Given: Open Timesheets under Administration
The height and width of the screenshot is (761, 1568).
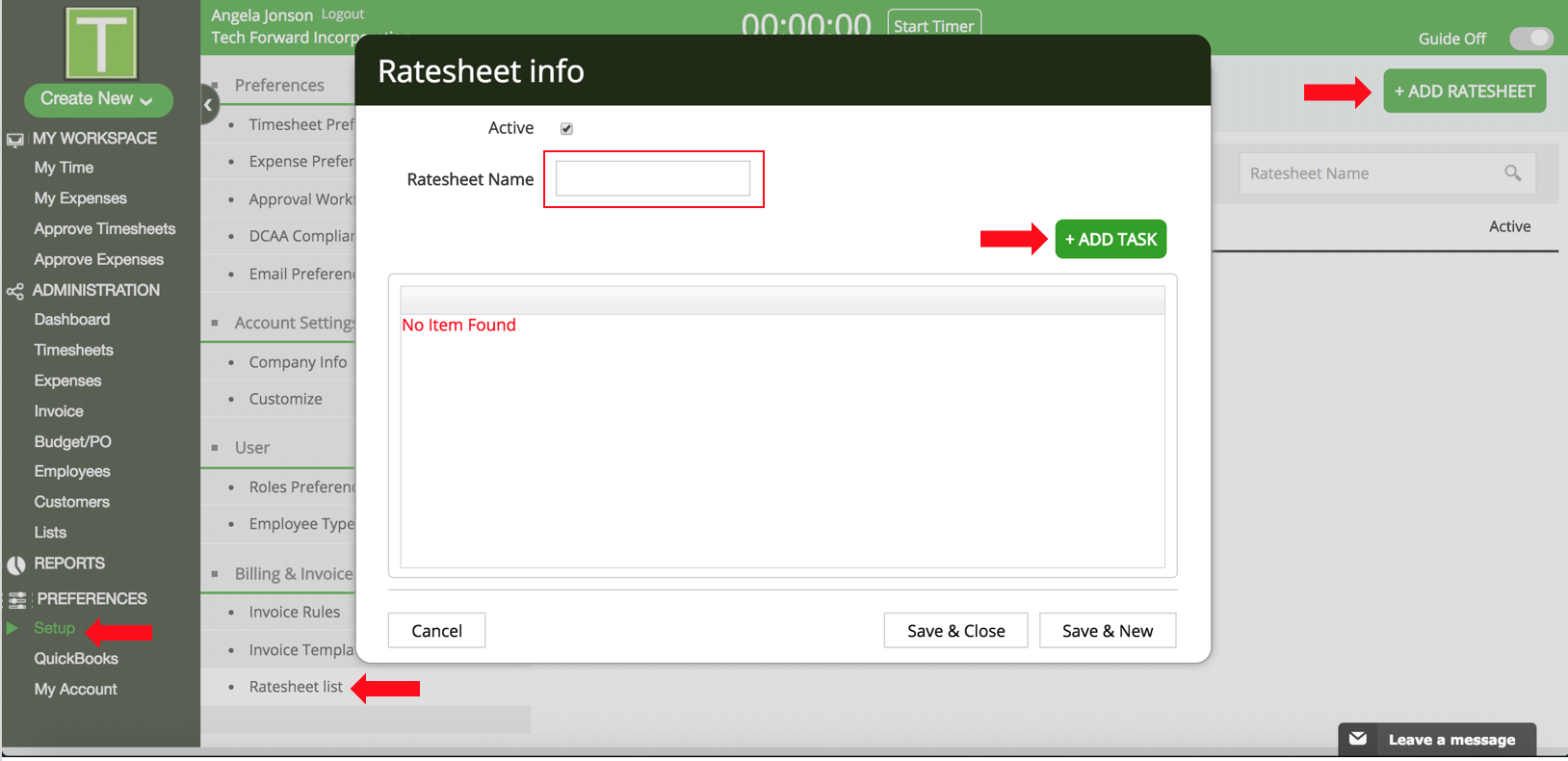Looking at the screenshot, I should 73,351.
